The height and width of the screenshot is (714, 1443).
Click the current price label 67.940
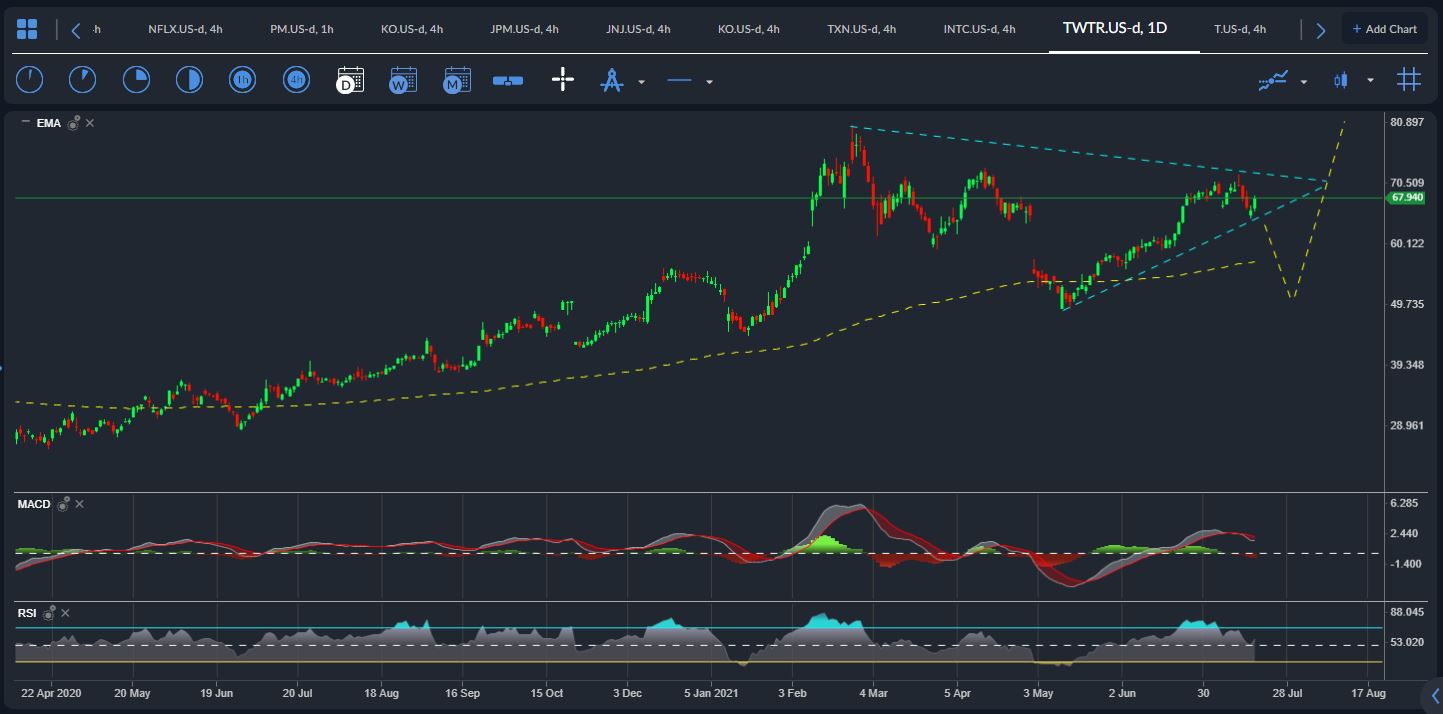click(1406, 198)
